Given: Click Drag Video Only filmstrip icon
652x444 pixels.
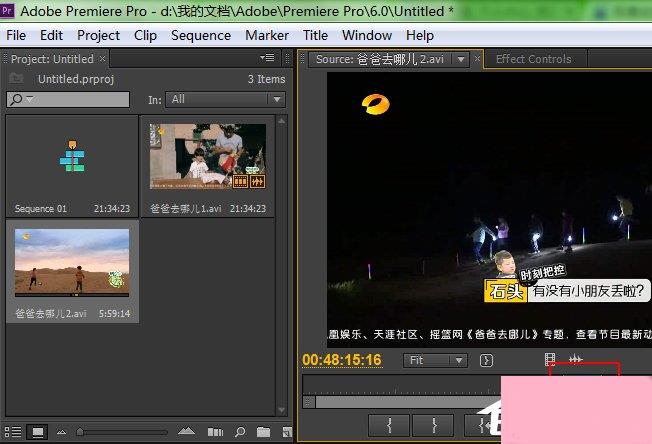Looking at the screenshot, I should click(x=550, y=359).
